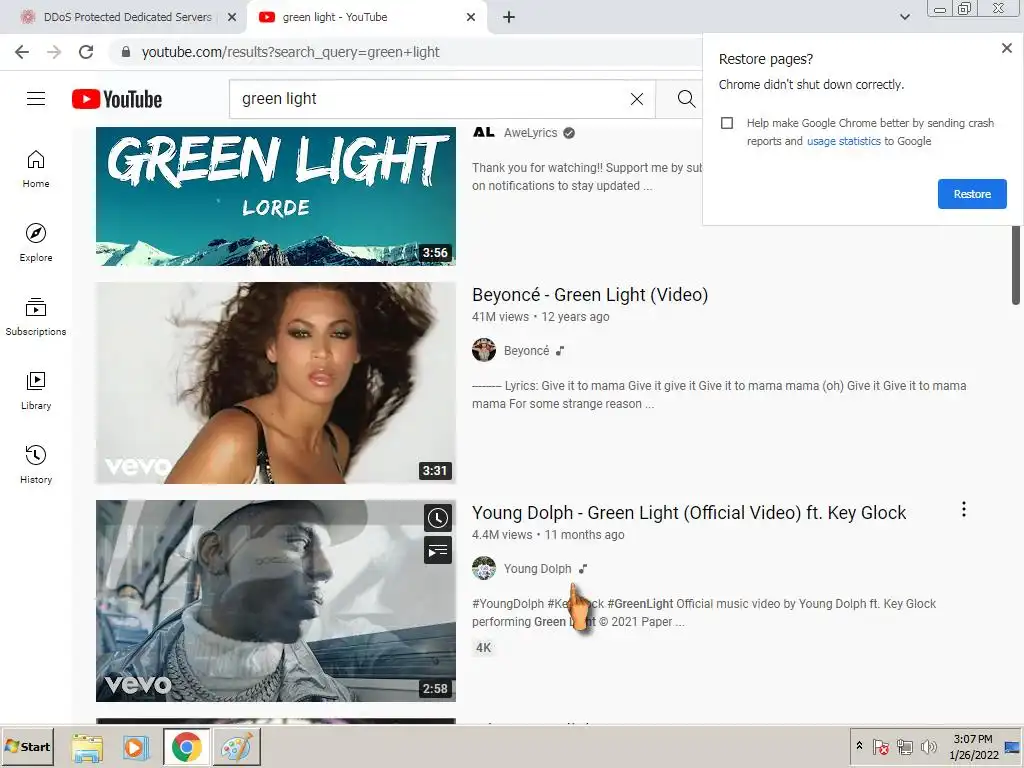Click Add to queue icon on Young Dolph thumbnail

pos(438,550)
